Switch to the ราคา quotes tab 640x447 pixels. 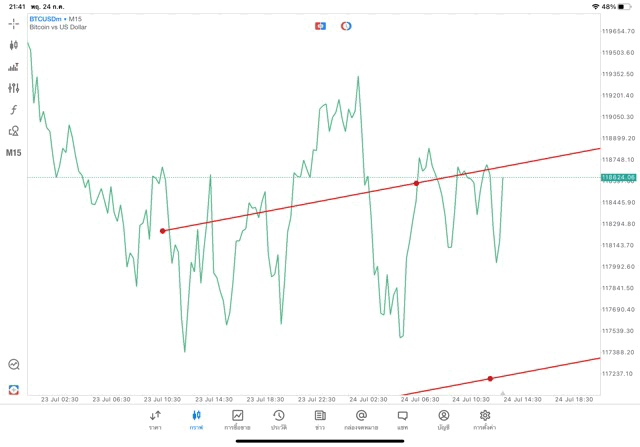tap(155, 420)
